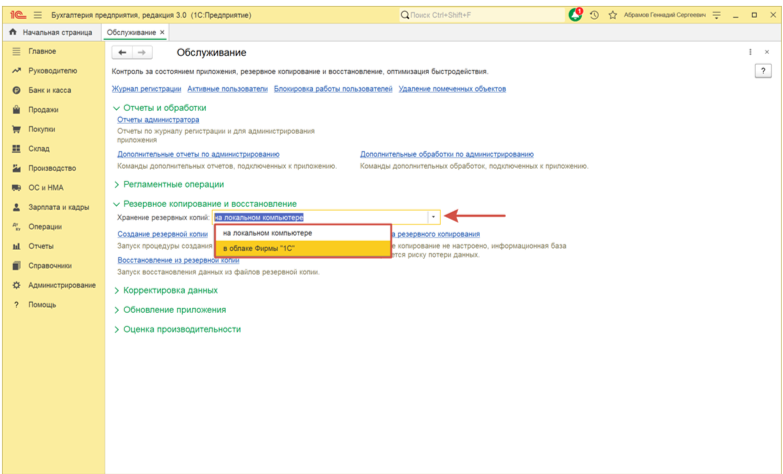
Task: Click the help question mark button
Action: coord(763,71)
